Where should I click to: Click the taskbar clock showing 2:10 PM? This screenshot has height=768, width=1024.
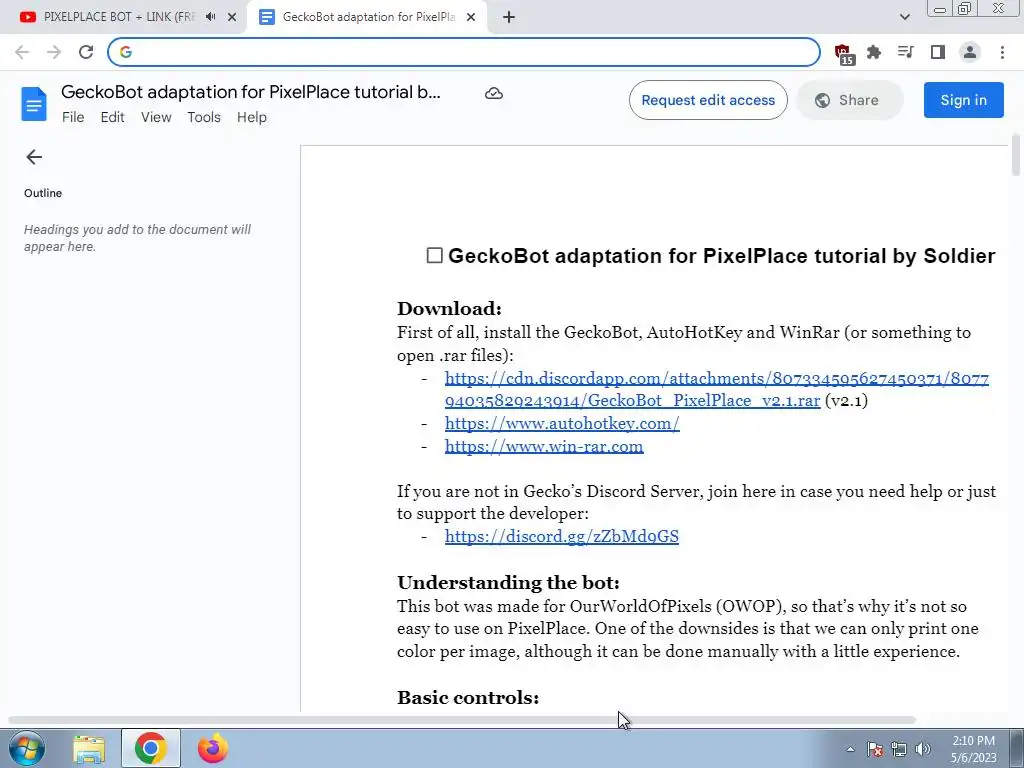[973, 748]
